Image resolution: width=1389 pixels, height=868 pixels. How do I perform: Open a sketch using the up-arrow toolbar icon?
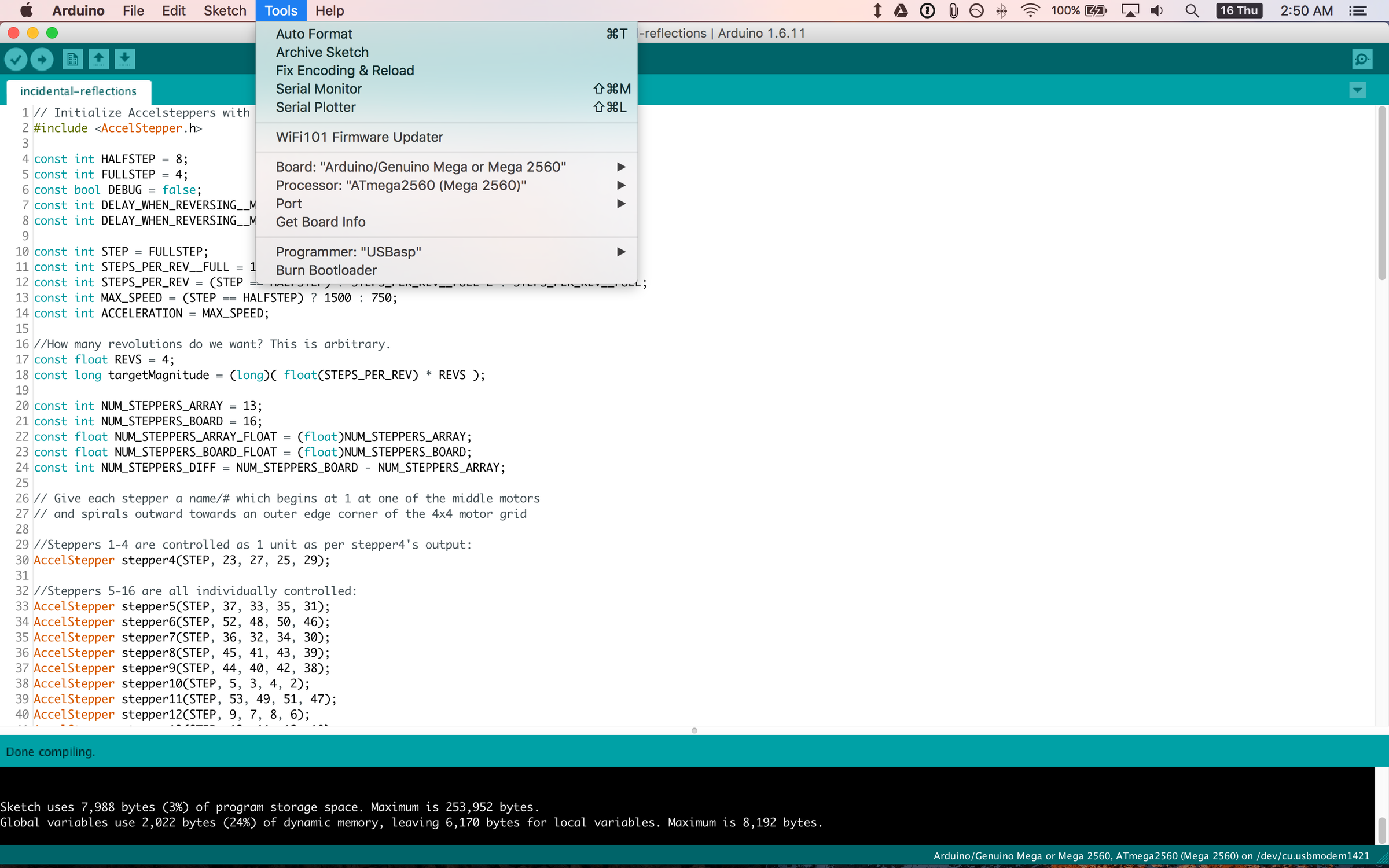point(98,58)
